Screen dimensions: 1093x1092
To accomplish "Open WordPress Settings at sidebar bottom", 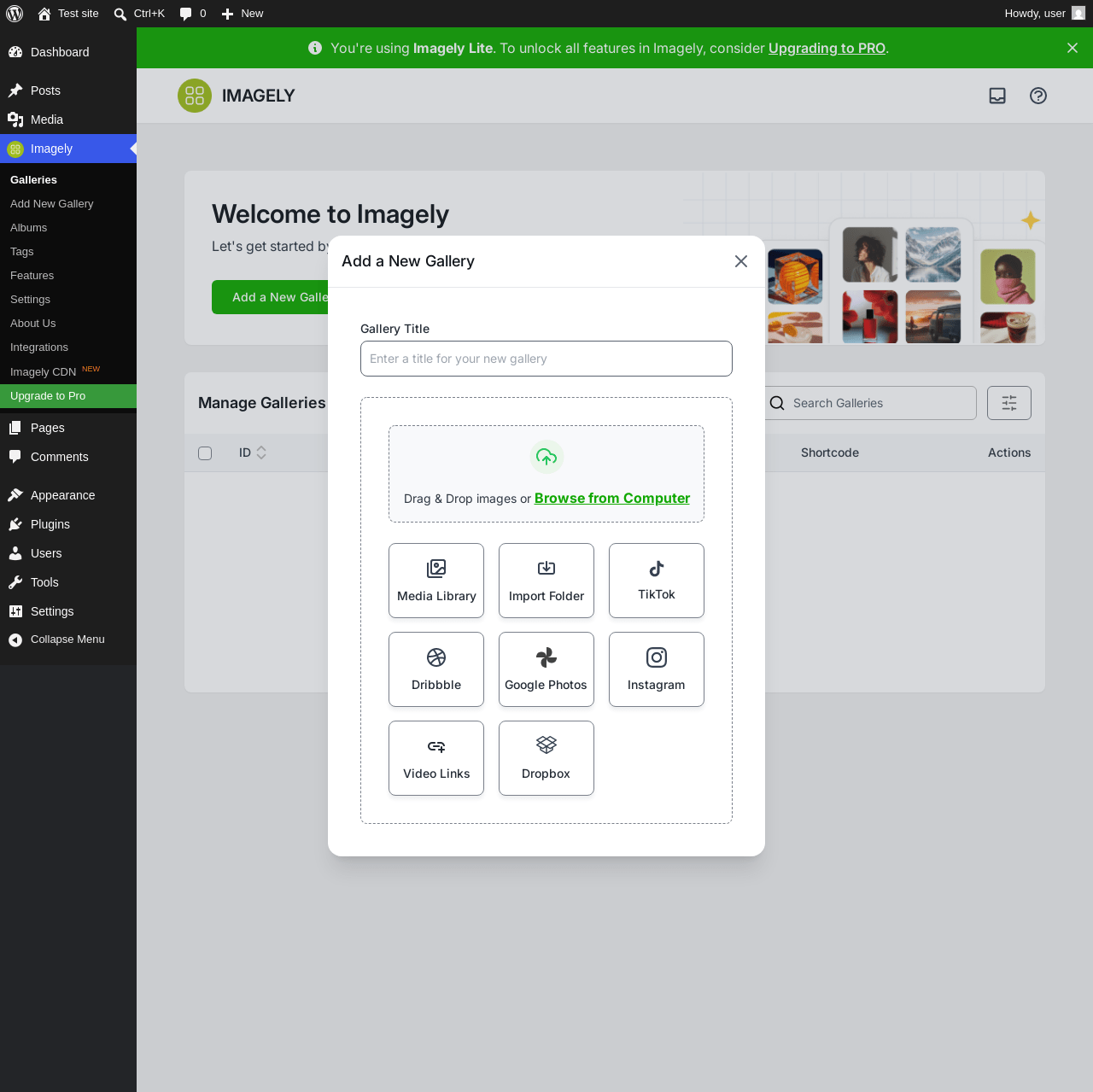I will point(68,611).
